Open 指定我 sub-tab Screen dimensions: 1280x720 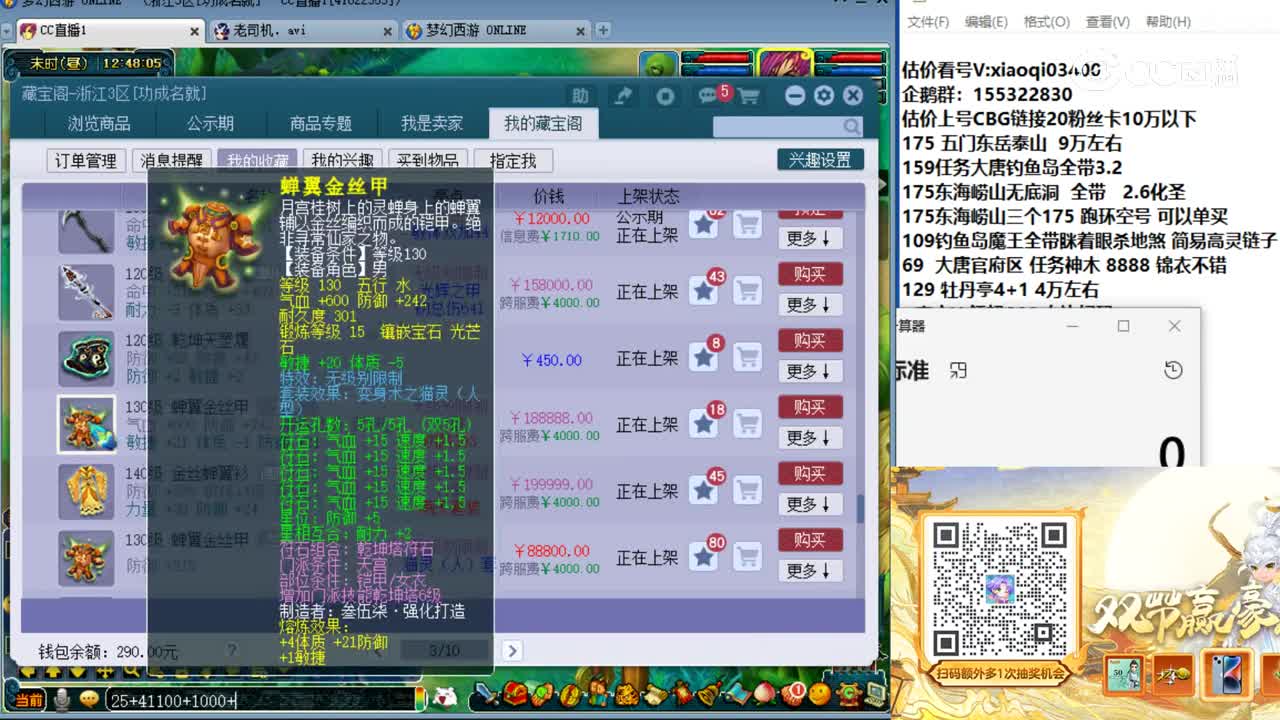point(513,160)
